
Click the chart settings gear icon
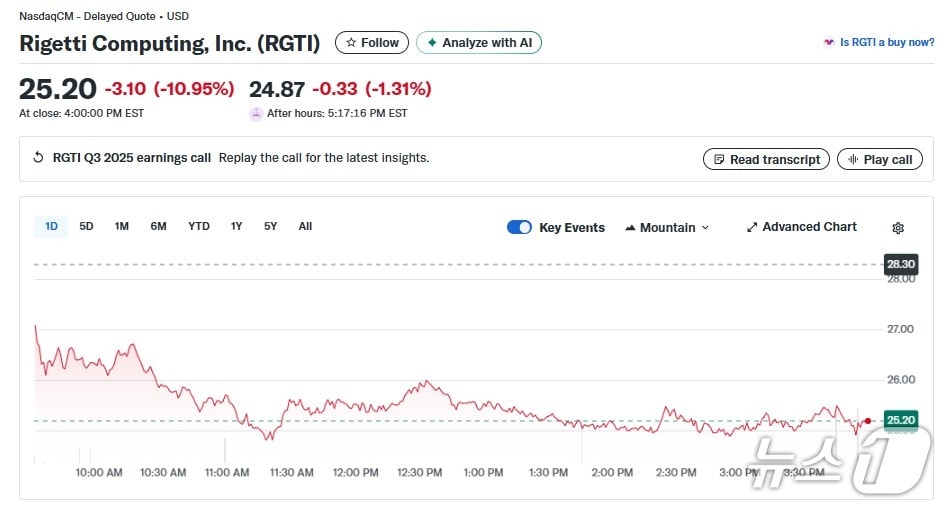(897, 228)
